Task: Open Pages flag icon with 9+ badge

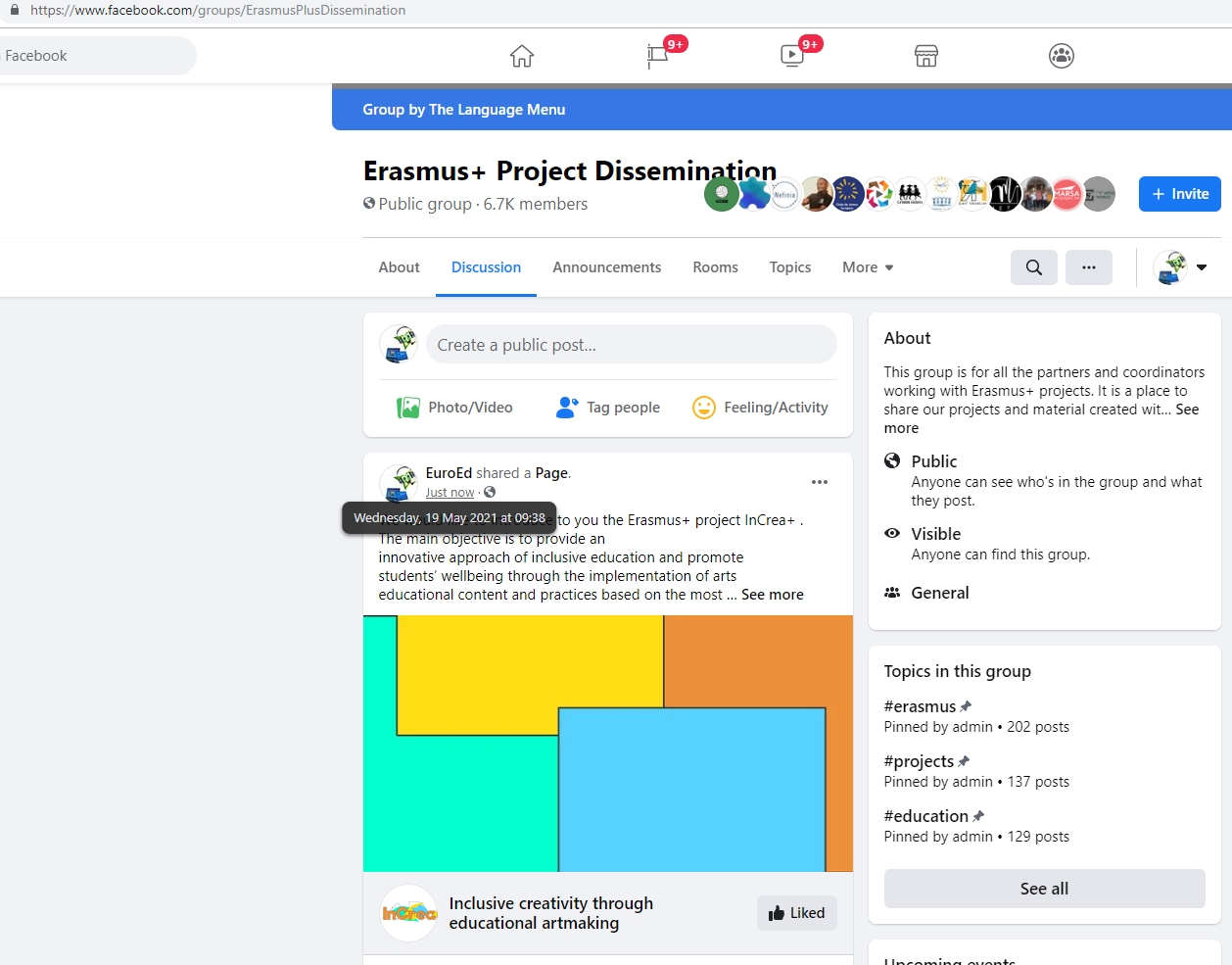Action: click(658, 55)
